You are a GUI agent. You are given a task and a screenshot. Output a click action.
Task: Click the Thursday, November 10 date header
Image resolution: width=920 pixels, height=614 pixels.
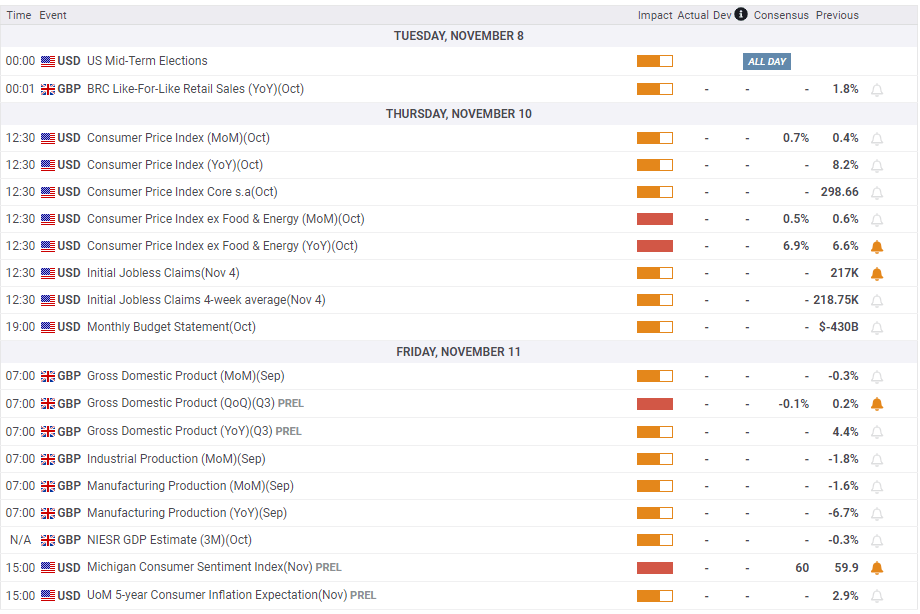(x=459, y=114)
